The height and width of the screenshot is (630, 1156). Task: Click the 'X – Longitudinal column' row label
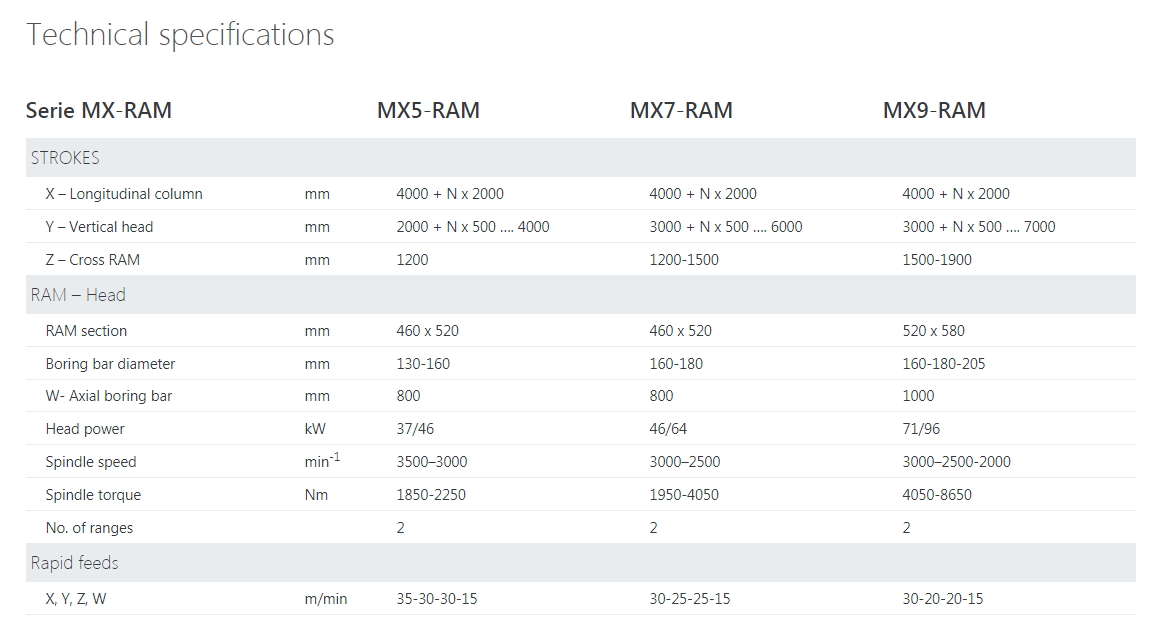click(x=124, y=194)
